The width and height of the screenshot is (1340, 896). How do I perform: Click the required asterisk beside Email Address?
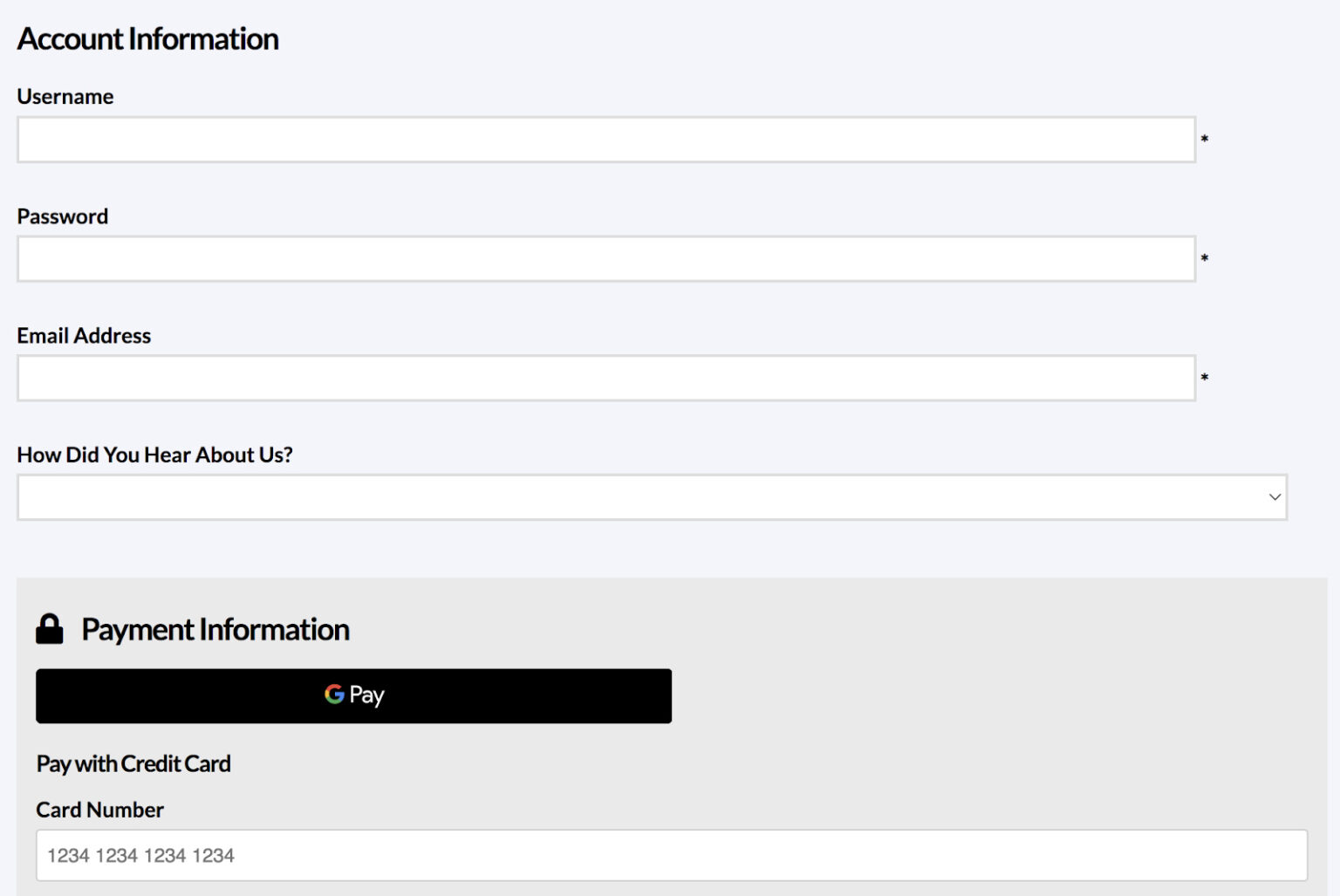click(1205, 379)
